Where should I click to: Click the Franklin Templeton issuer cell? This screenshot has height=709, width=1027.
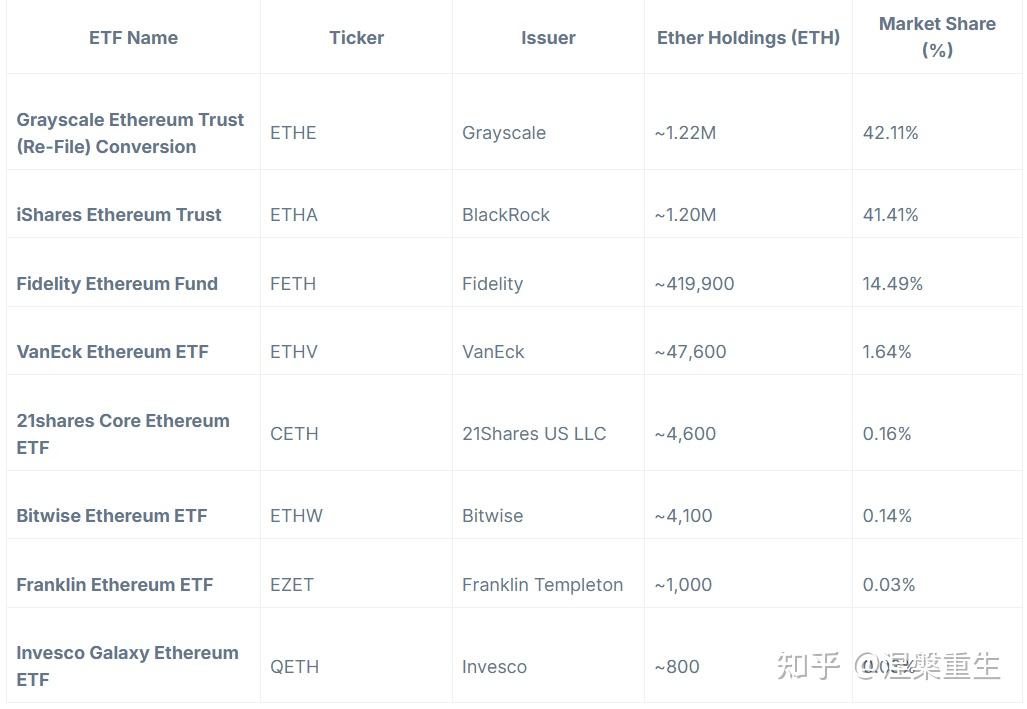pyautogui.click(x=542, y=585)
